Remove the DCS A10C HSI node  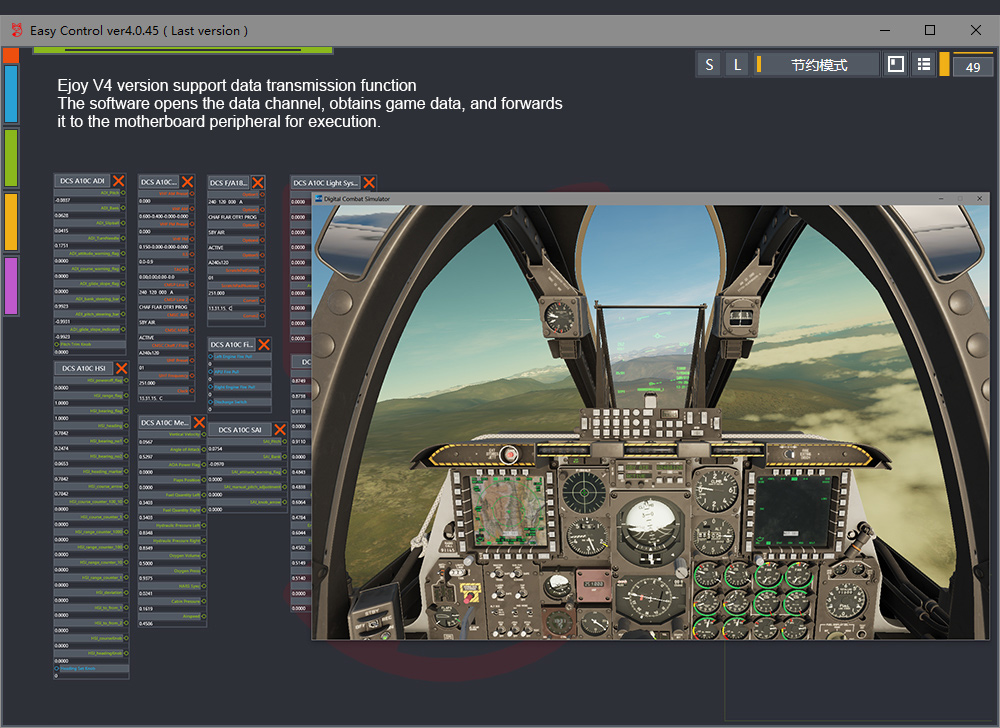click(x=119, y=368)
